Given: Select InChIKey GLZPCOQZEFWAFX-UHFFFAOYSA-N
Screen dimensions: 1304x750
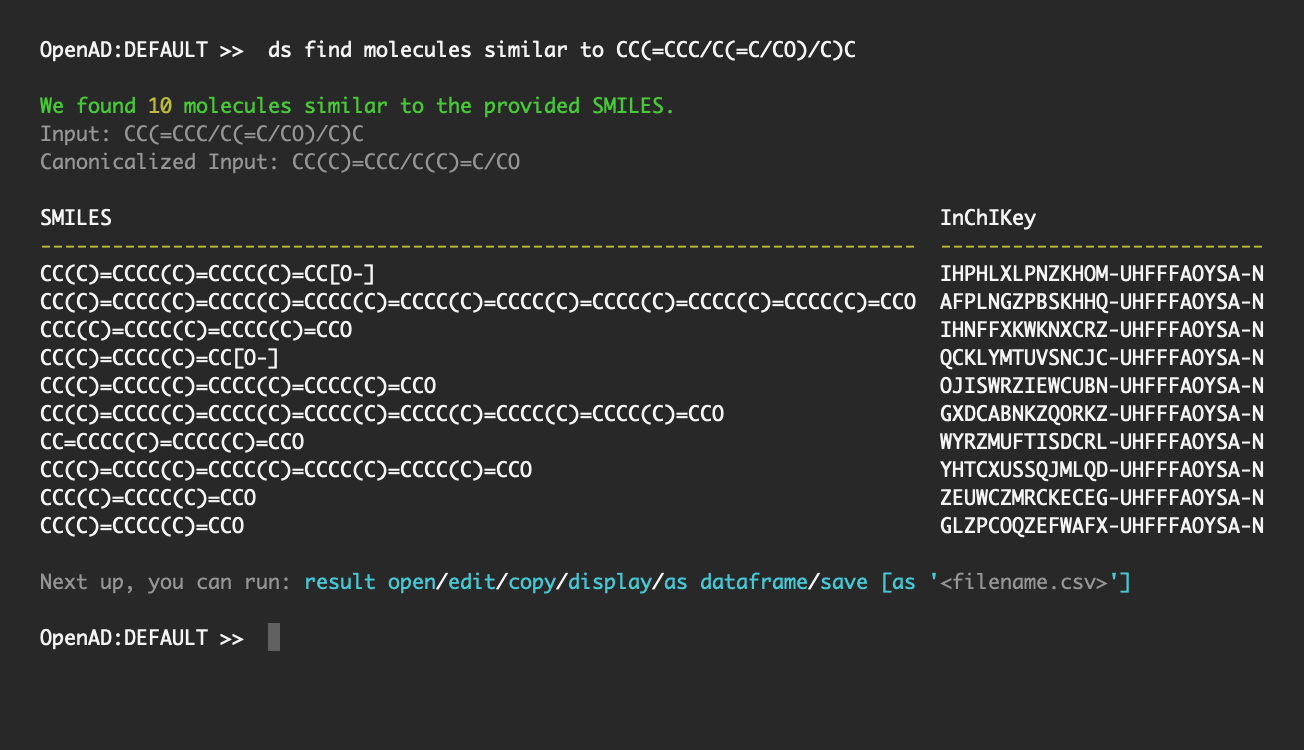Looking at the screenshot, I should tap(1102, 526).
